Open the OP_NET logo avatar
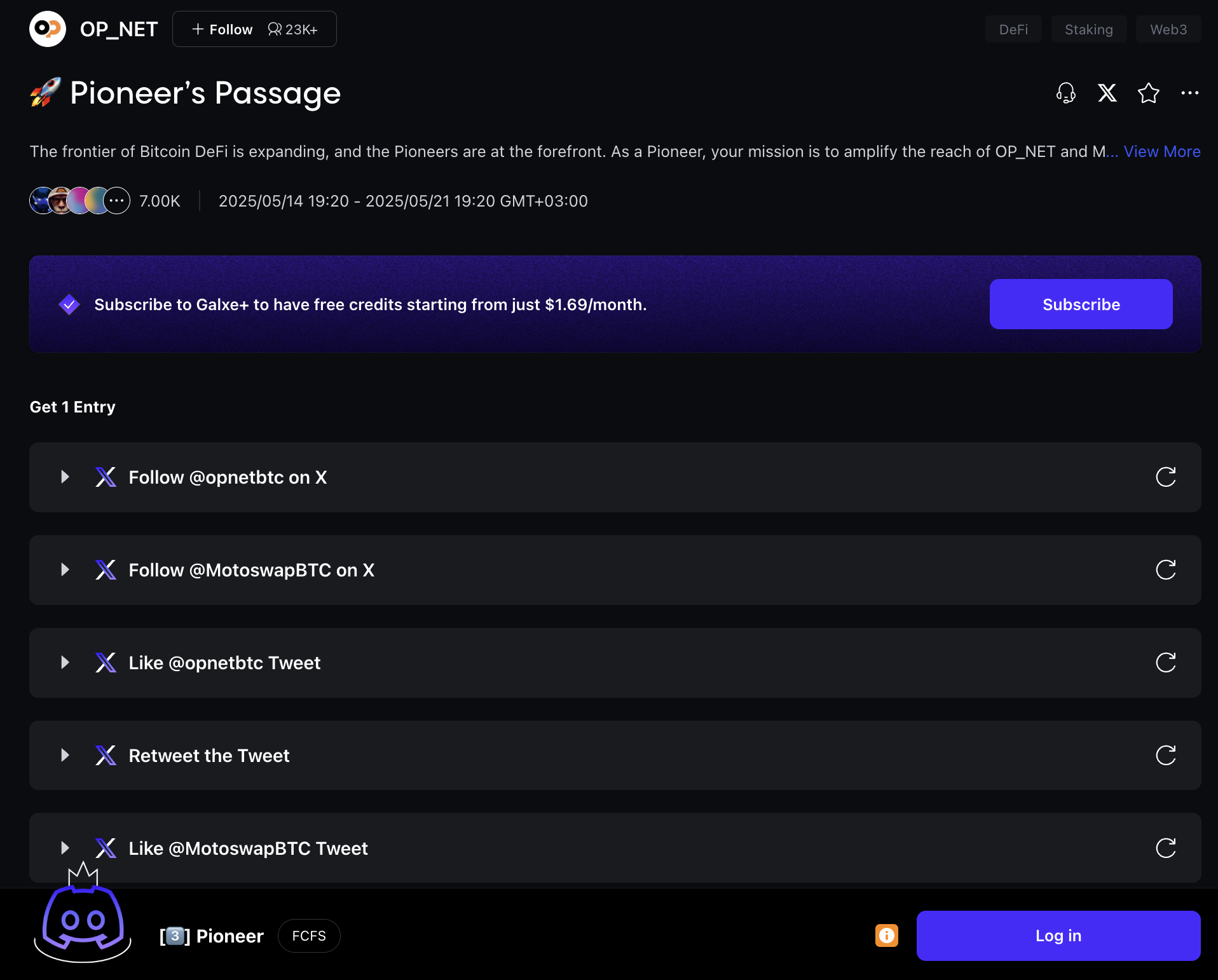Screen dimensions: 1218x980 point(48,29)
